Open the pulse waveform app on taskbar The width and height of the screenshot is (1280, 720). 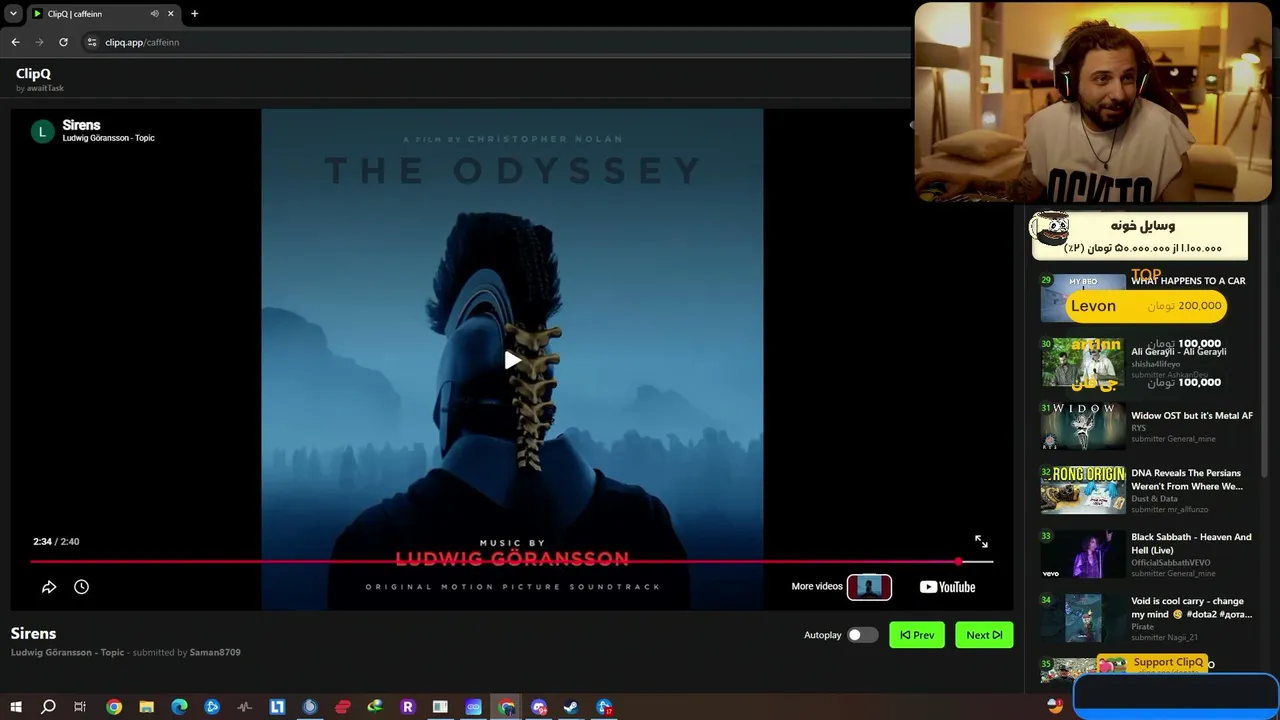(245, 707)
